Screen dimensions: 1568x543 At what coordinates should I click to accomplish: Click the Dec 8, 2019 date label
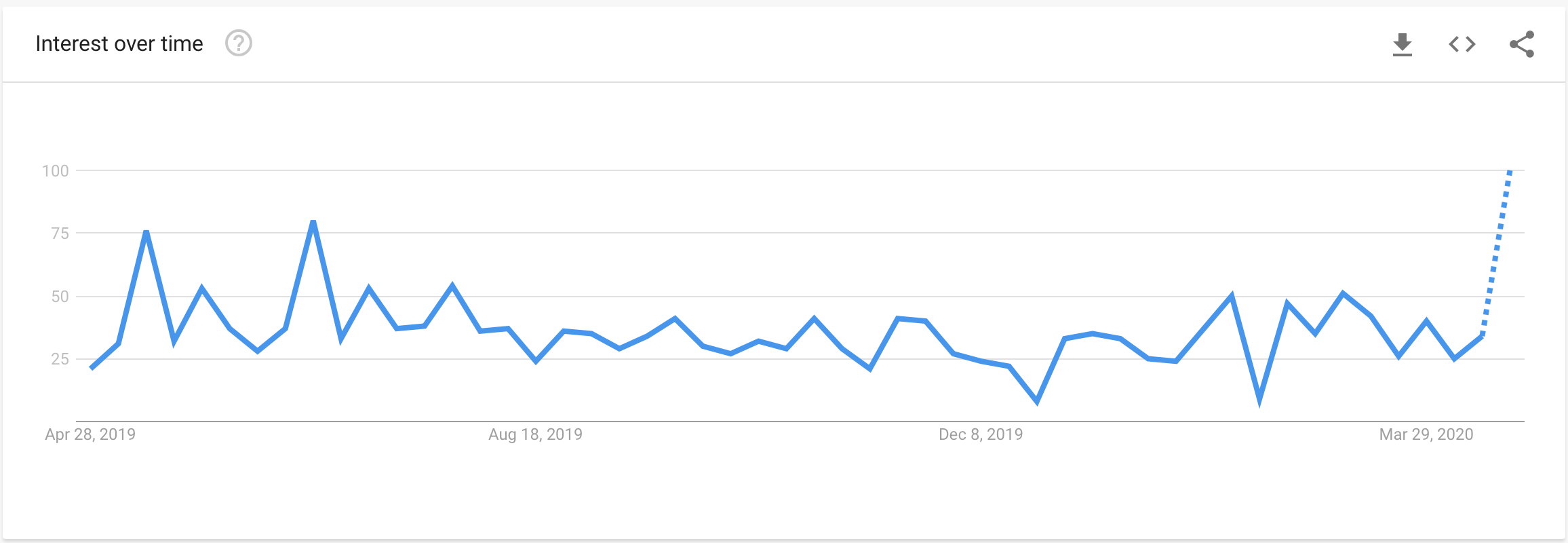click(x=981, y=434)
